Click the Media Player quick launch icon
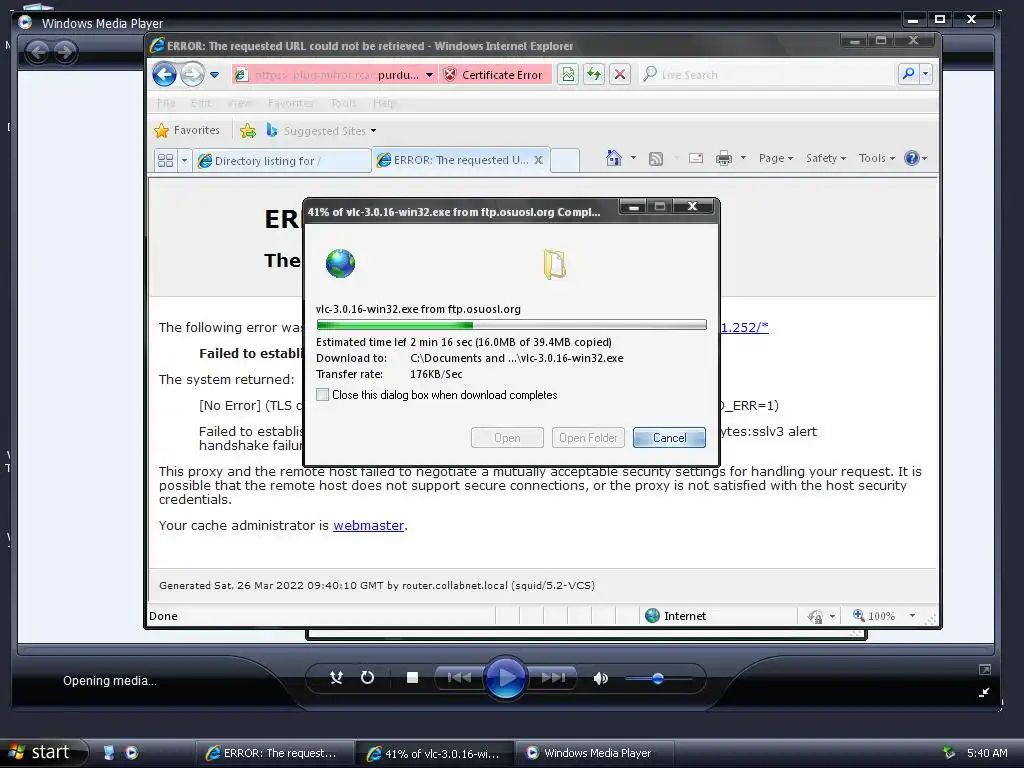Viewport: 1024px width, 768px height. 132,752
